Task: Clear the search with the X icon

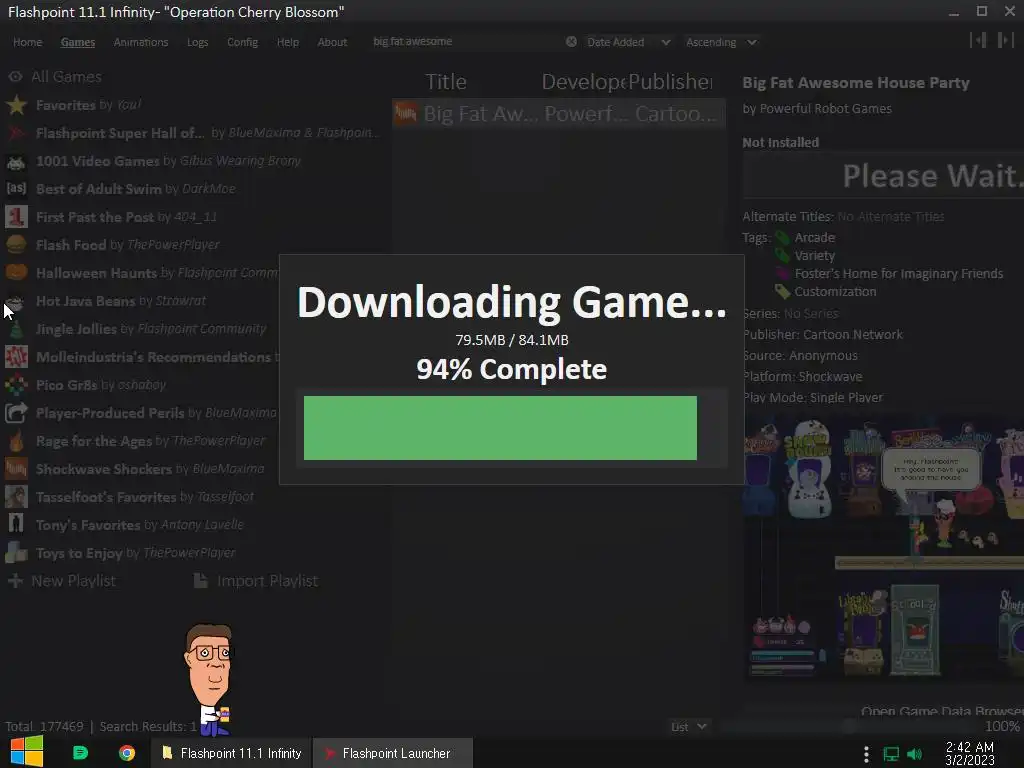Action: click(x=571, y=42)
